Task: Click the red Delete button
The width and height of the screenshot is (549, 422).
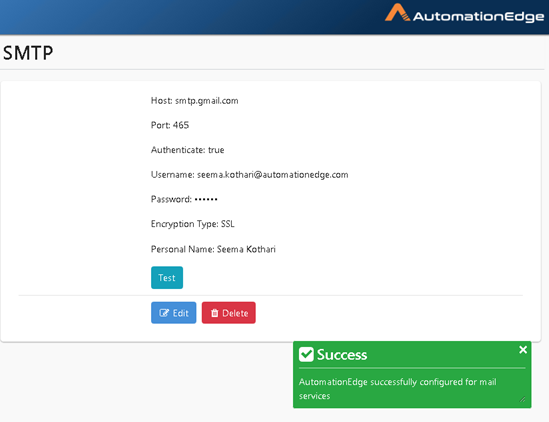Action: pos(229,313)
